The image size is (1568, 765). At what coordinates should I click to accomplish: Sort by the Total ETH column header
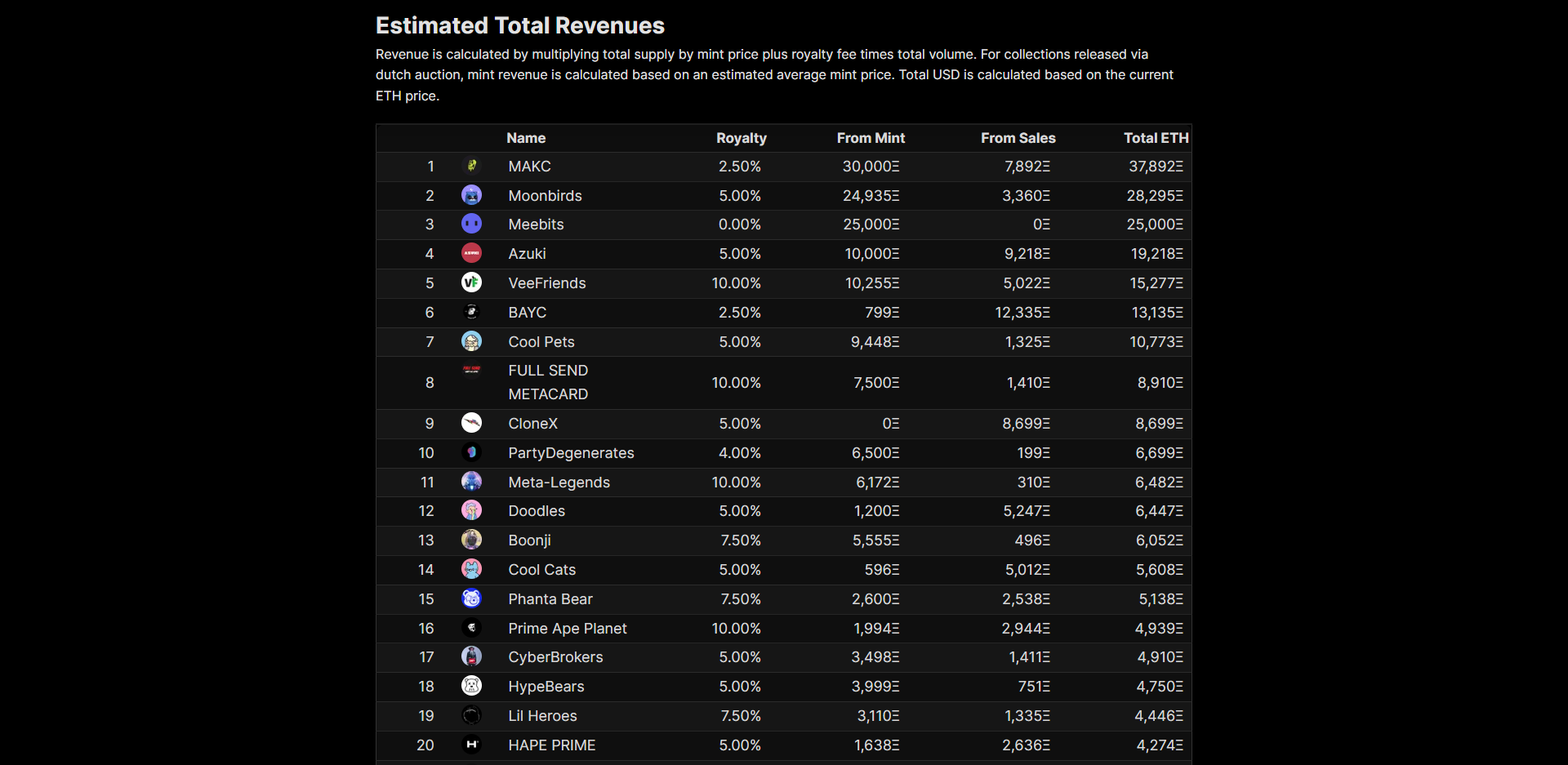point(1156,138)
